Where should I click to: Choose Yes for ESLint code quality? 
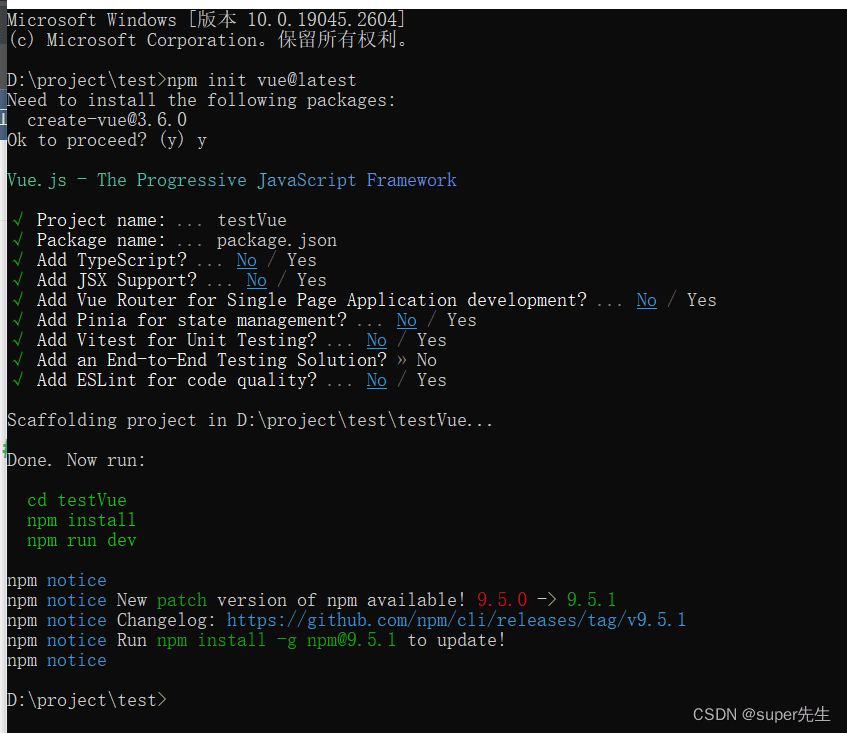coord(431,380)
